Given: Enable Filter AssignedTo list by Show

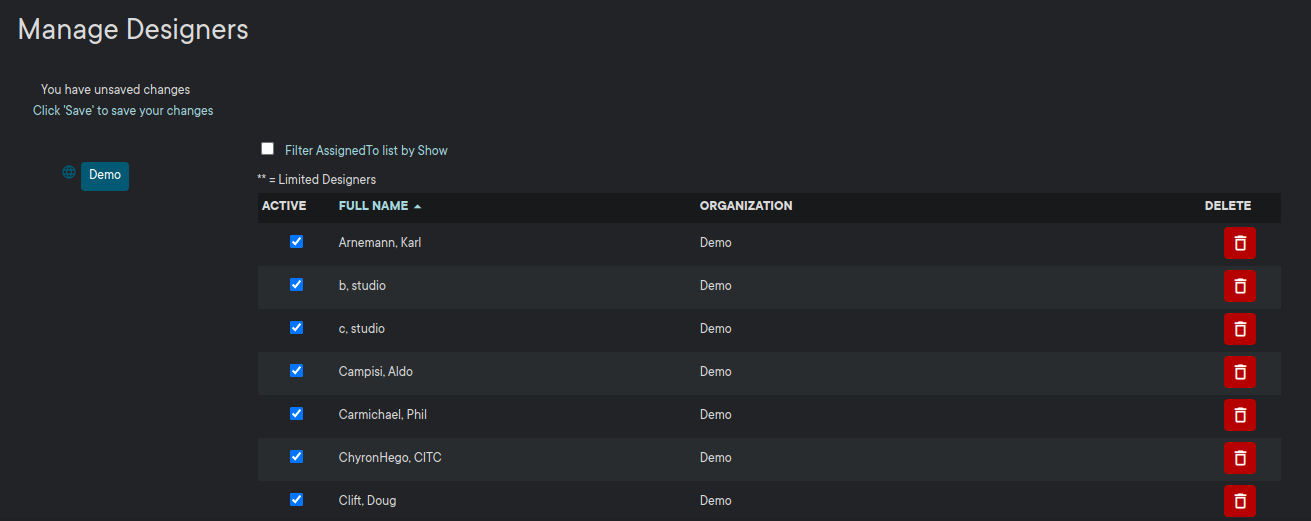Looking at the screenshot, I should 267,149.
